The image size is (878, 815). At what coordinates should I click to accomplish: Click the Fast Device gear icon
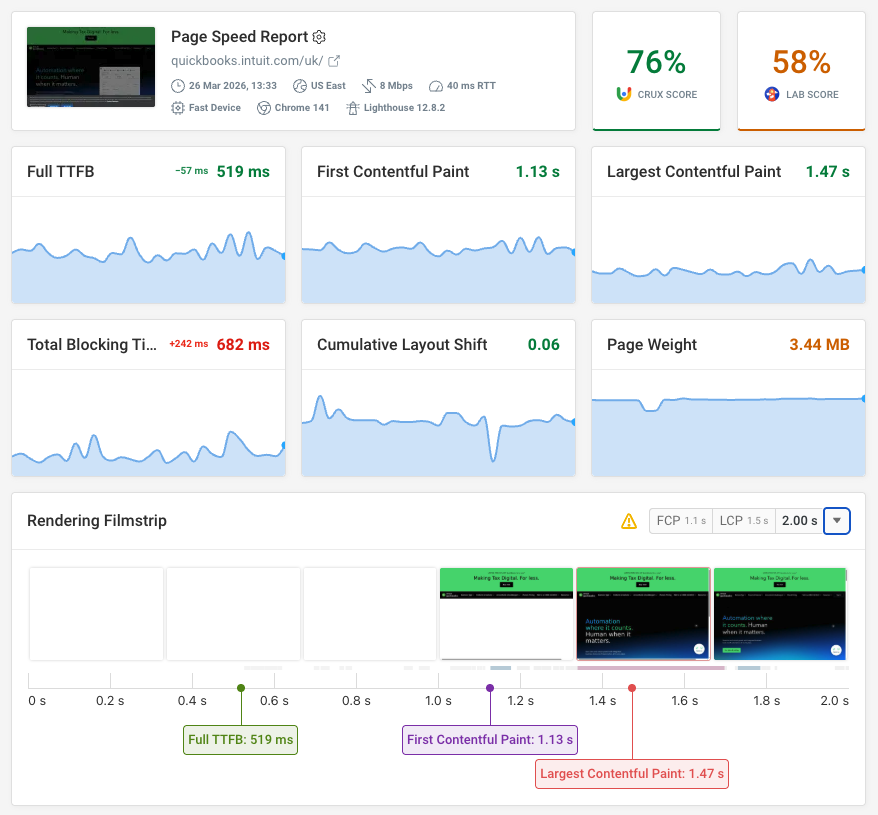(x=177, y=107)
